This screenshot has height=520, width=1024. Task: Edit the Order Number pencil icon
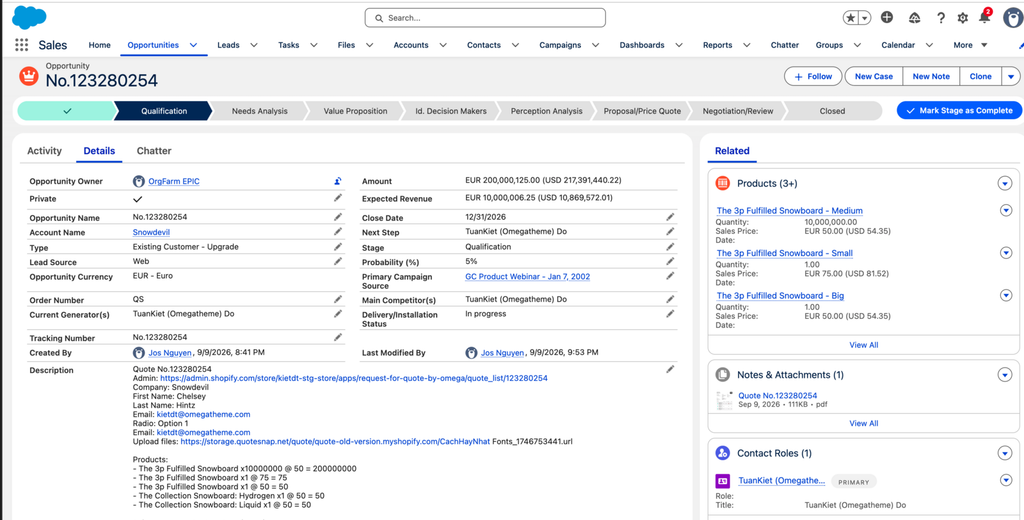338,299
